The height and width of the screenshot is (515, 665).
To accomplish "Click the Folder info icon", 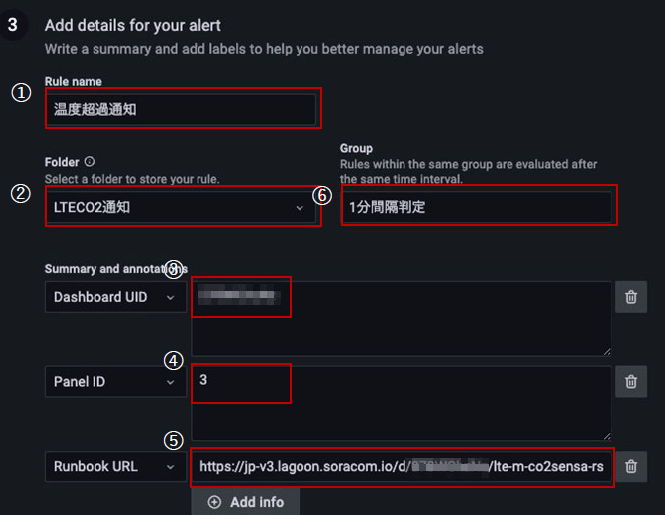I will click(x=89, y=162).
